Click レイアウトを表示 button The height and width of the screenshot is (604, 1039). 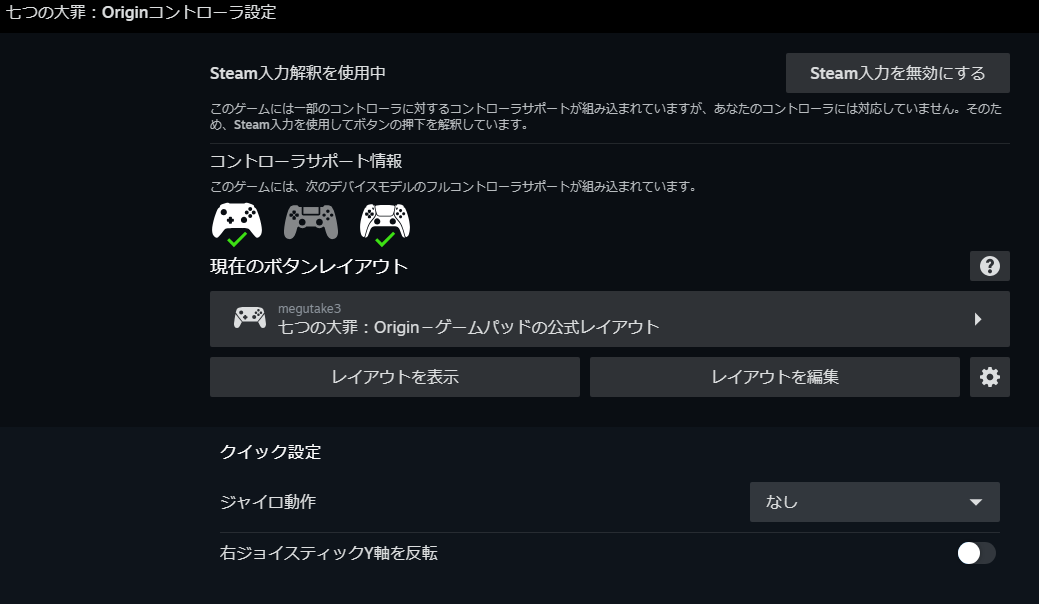click(395, 377)
